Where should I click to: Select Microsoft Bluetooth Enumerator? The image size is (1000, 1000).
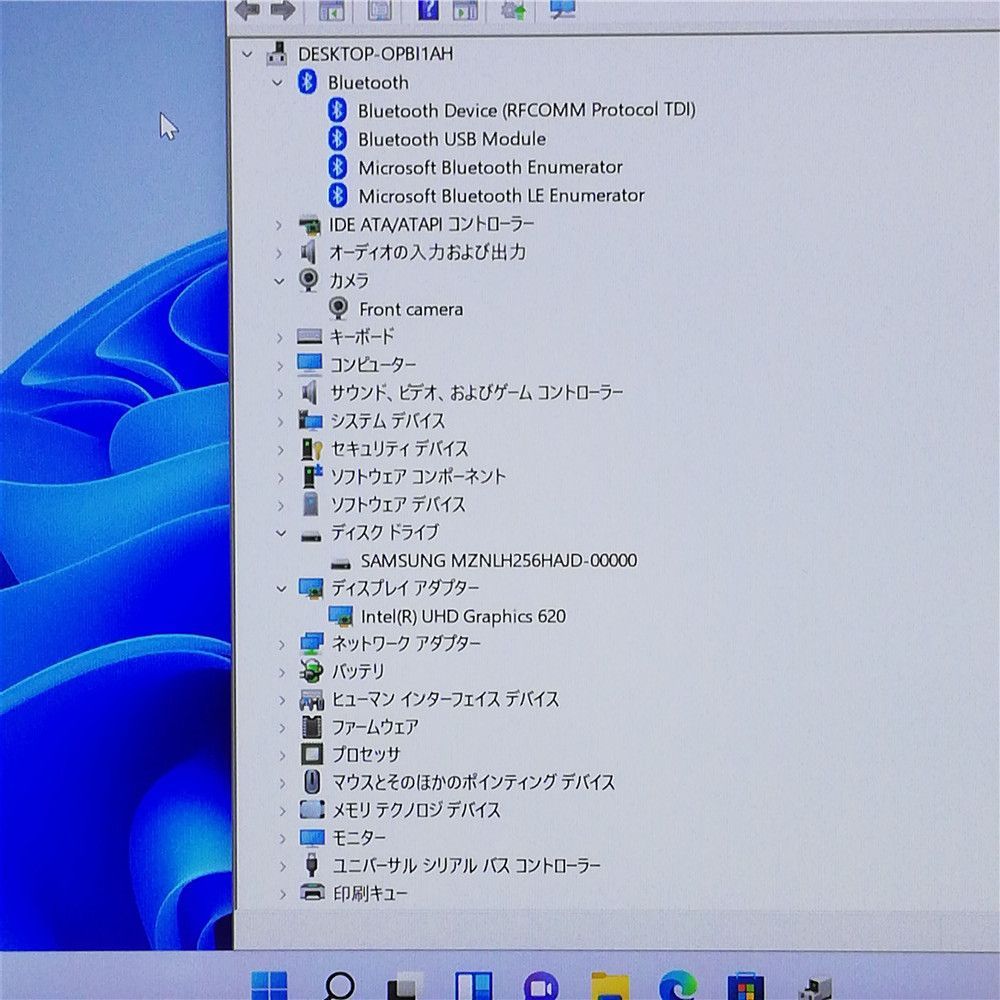[x=490, y=167]
